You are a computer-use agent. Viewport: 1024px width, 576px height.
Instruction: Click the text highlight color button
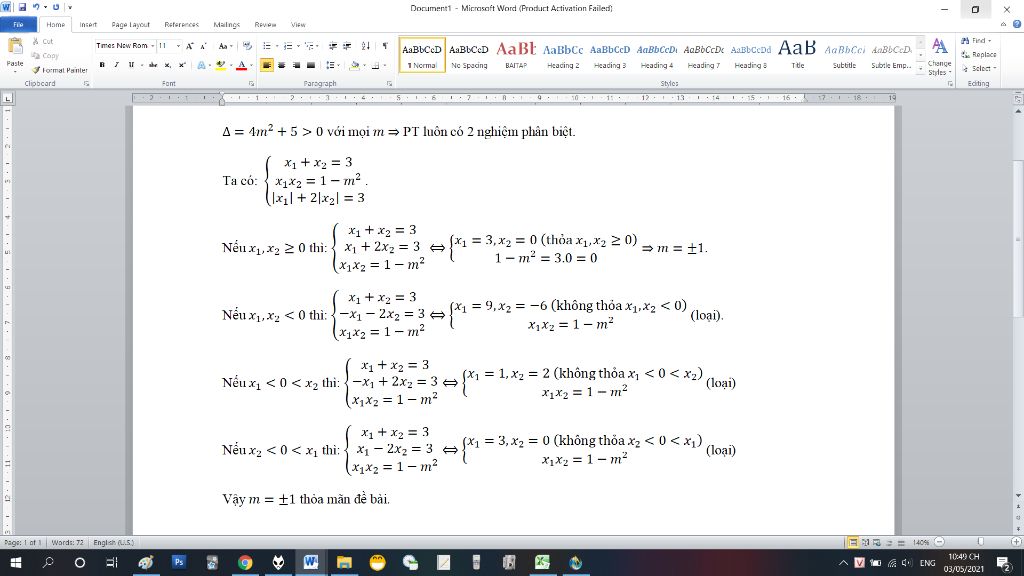221,65
